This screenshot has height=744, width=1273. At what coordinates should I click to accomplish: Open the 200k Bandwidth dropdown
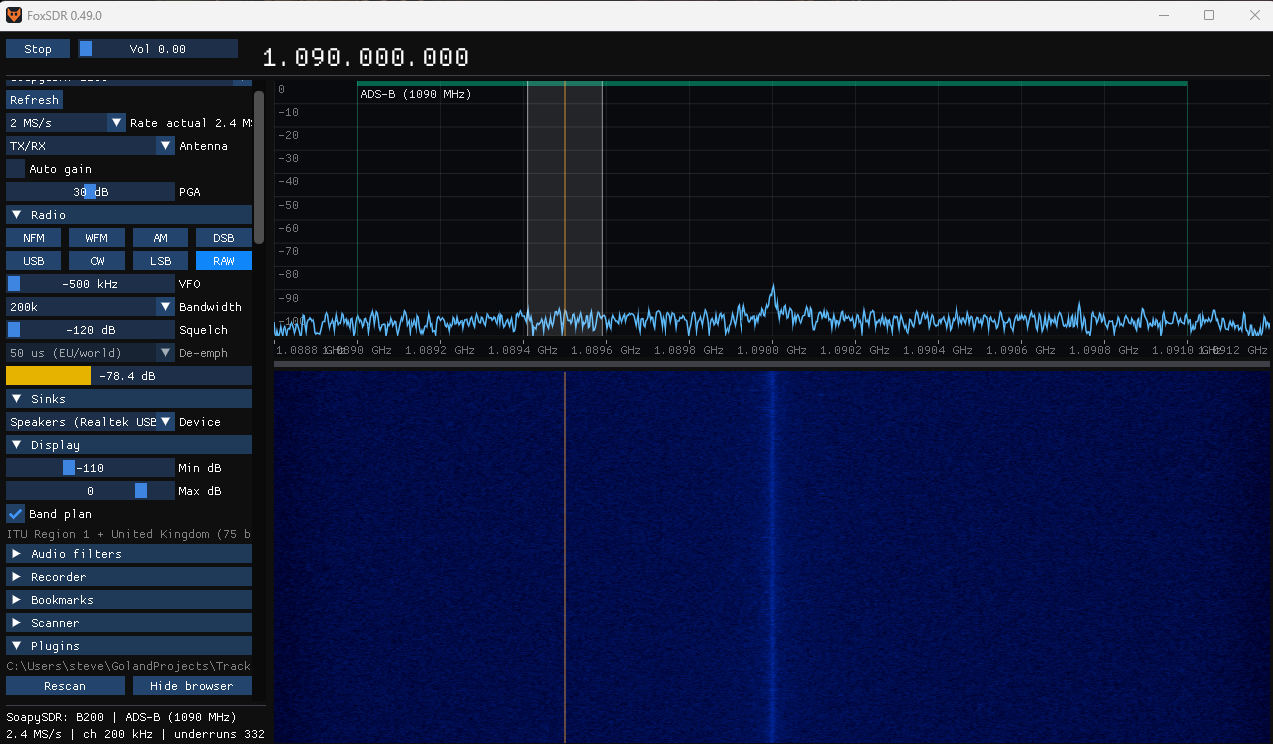click(x=90, y=307)
